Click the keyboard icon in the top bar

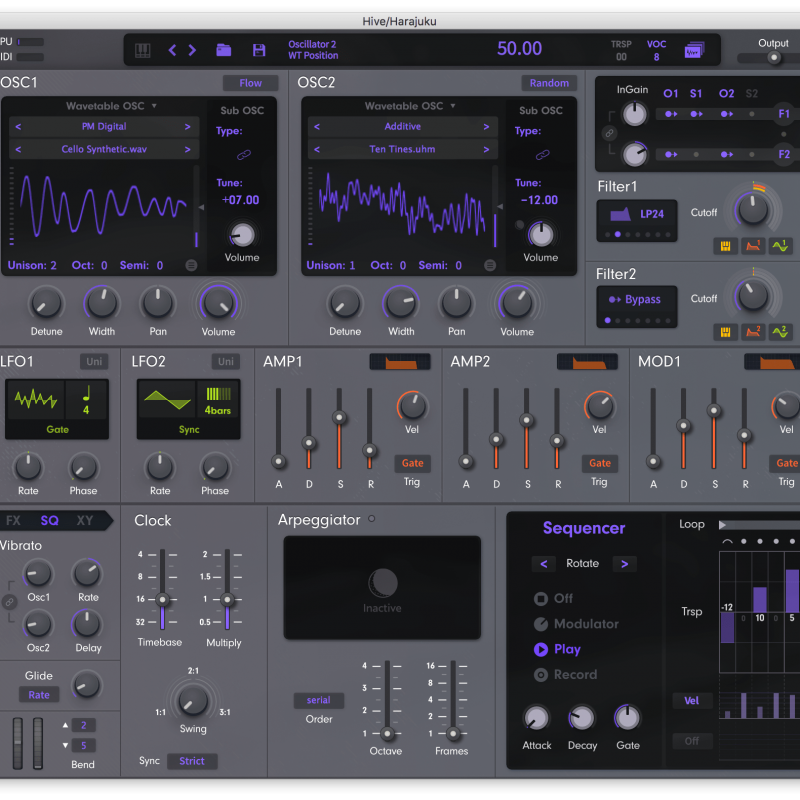point(143,50)
